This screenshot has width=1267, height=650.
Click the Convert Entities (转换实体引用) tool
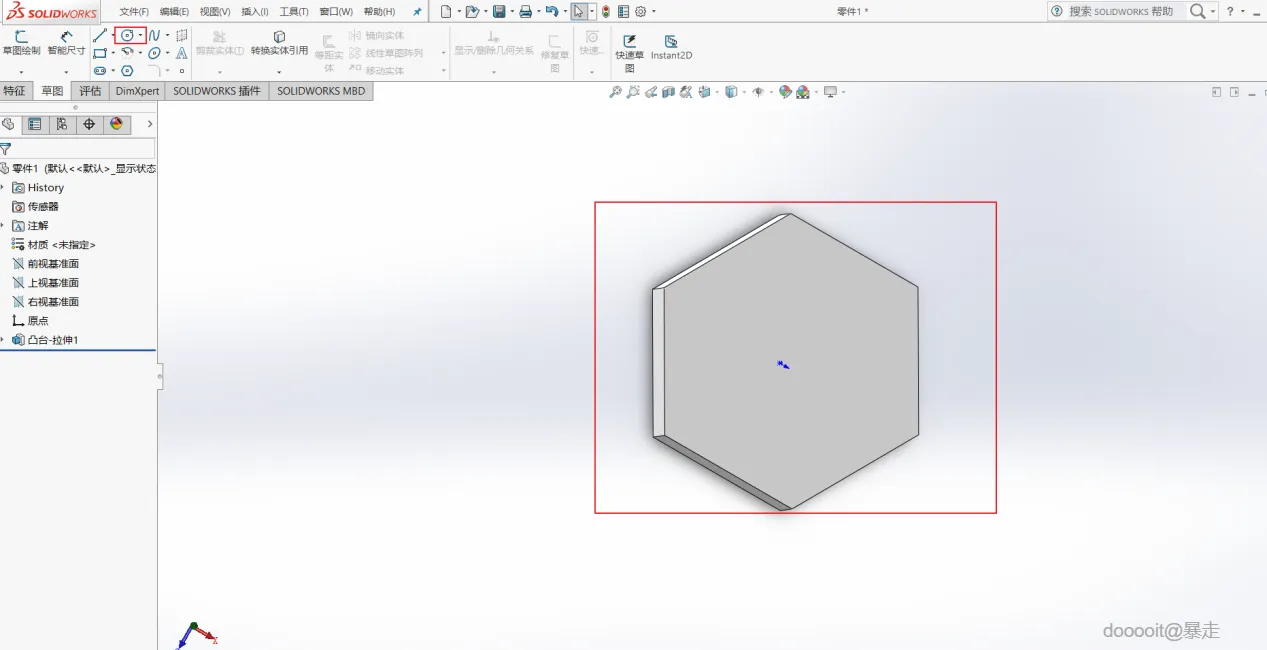(x=279, y=43)
